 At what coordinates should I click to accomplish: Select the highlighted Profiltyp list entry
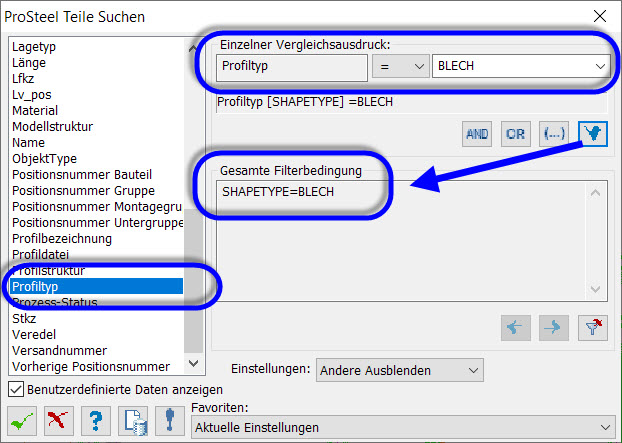97,286
